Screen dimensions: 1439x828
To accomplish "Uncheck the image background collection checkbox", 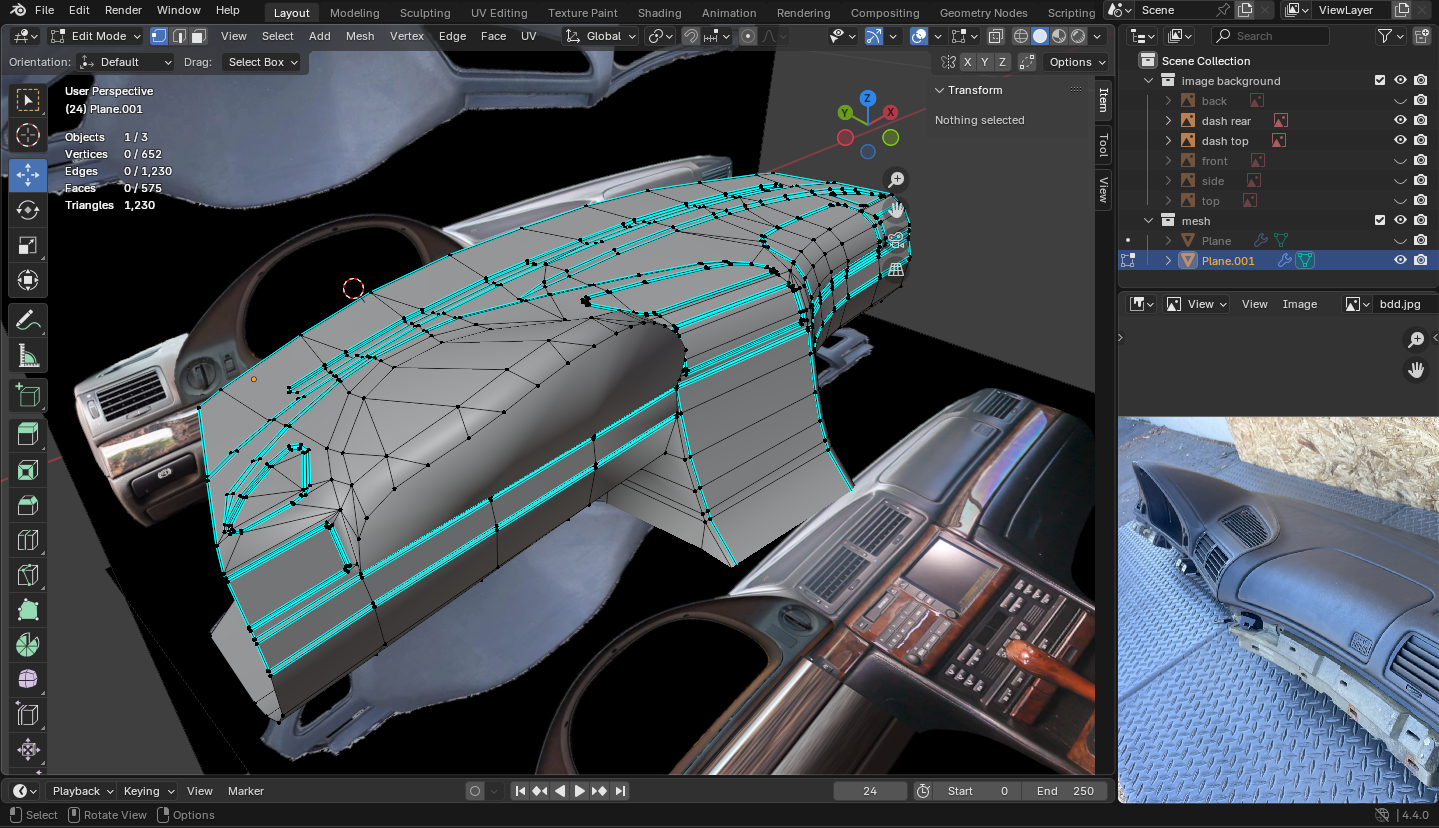I will click(1380, 81).
